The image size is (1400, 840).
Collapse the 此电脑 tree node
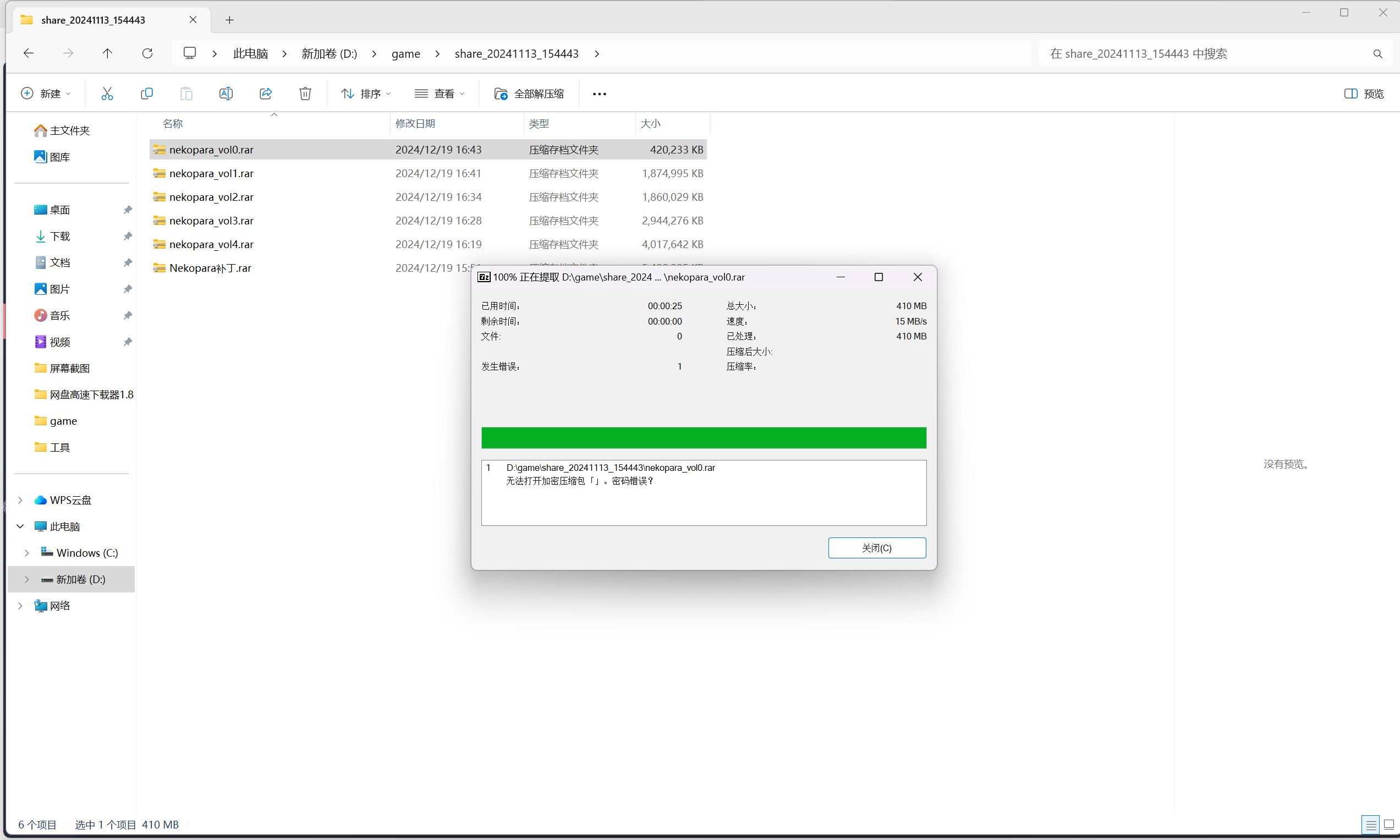[20, 526]
